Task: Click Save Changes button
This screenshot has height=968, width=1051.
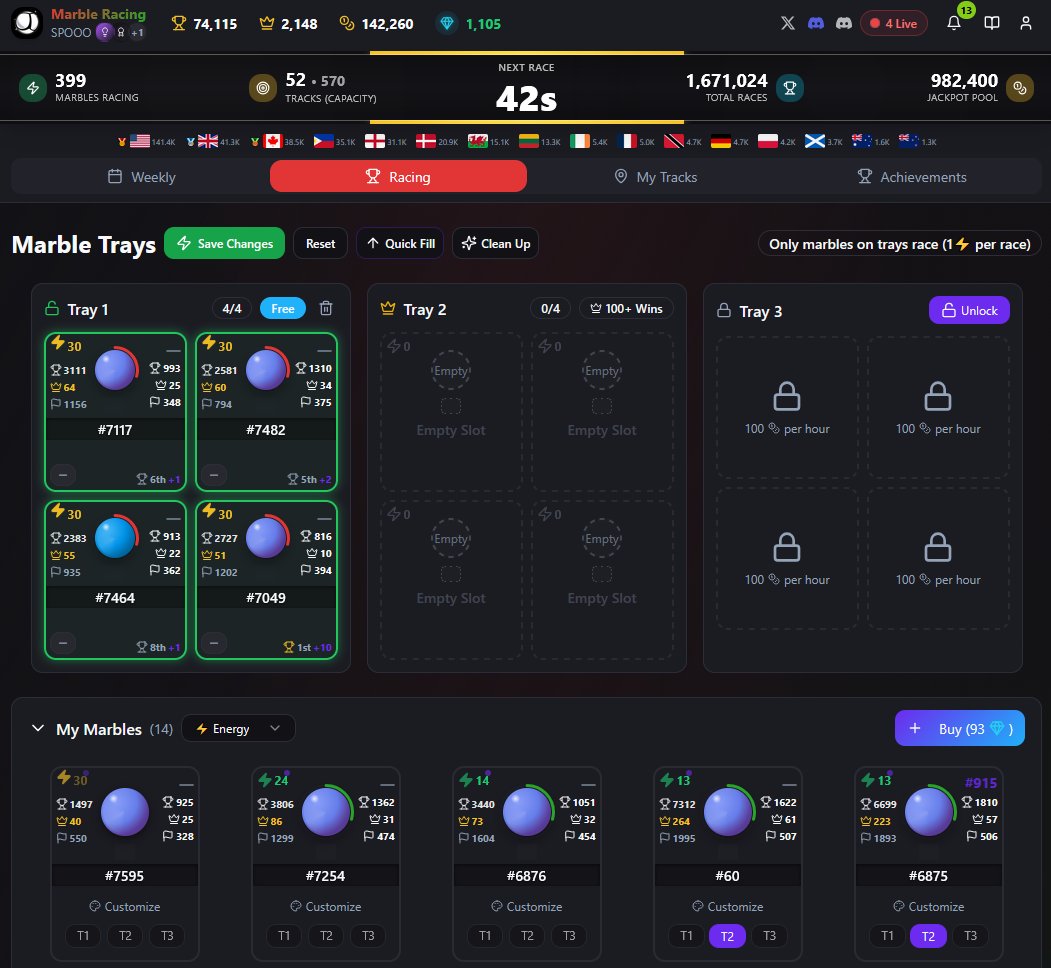Action: (225, 243)
